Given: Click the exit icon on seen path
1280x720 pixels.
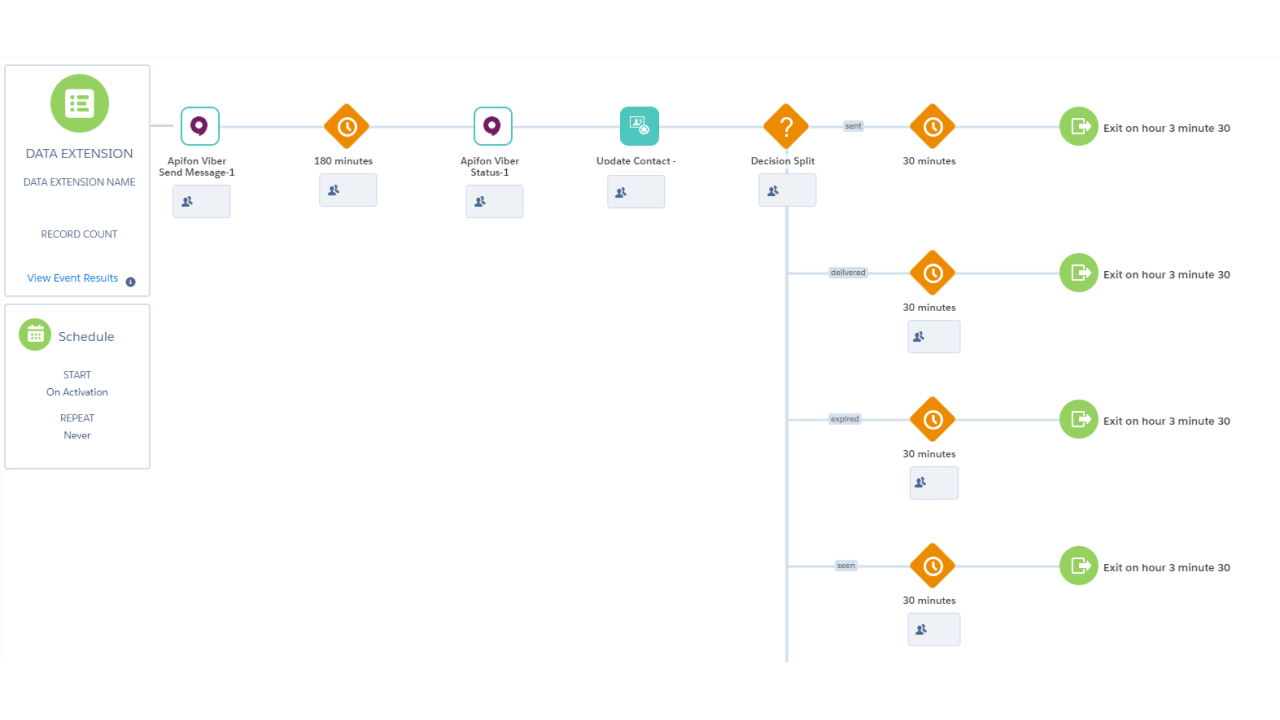Looking at the screenshot, I should 1079,566.
